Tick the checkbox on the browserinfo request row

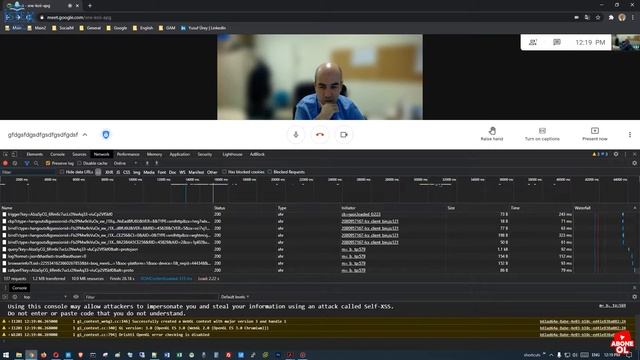point(4,263)
